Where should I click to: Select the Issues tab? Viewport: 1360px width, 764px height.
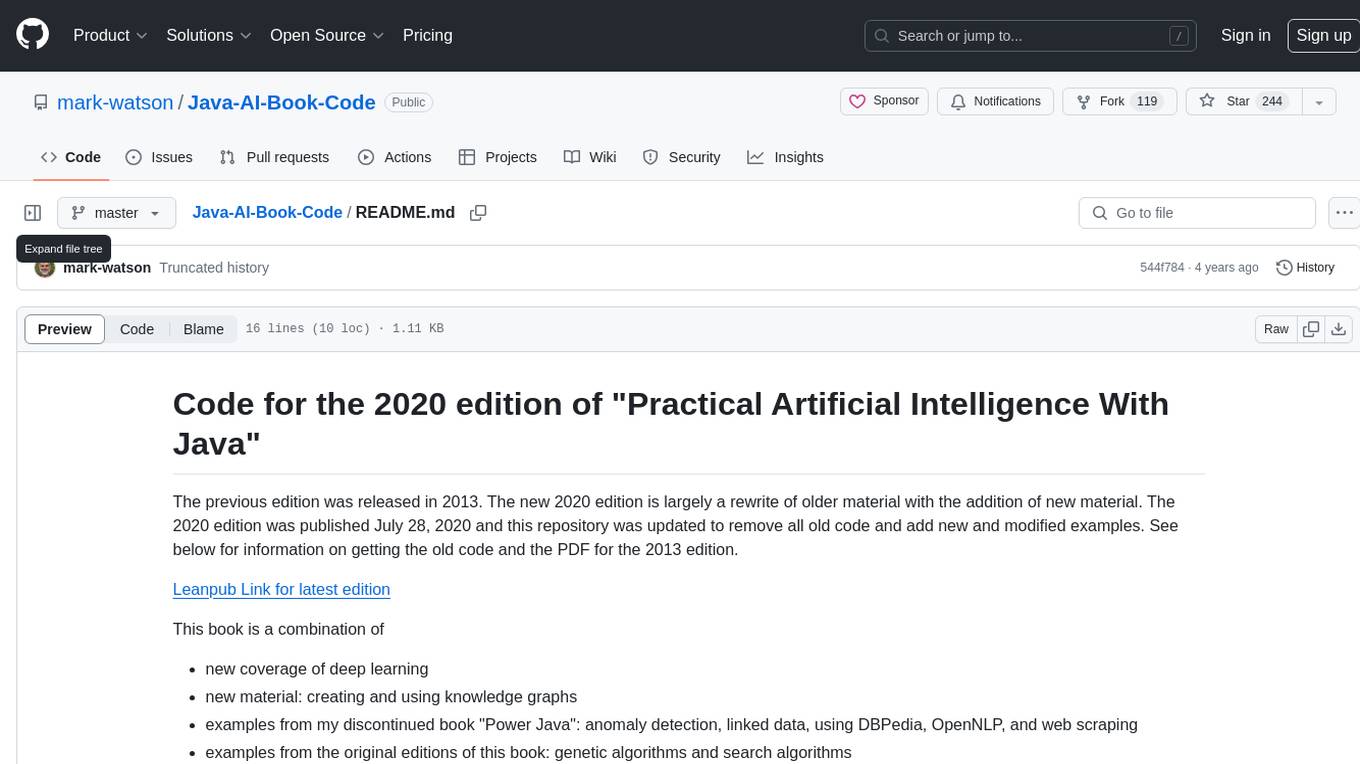pyautogui.click(x=159, y=157)
